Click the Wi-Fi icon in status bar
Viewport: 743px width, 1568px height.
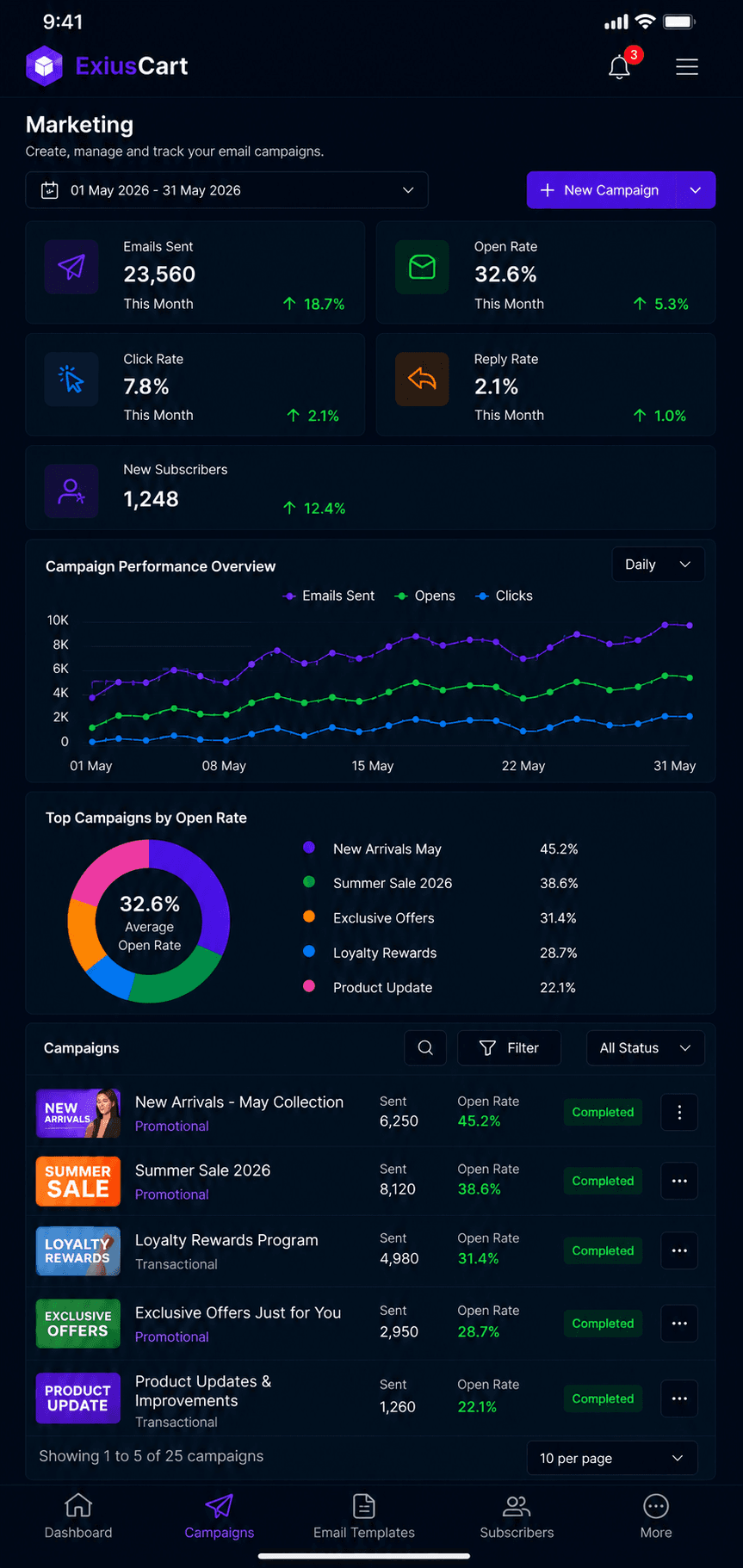(x=645, y=22)
